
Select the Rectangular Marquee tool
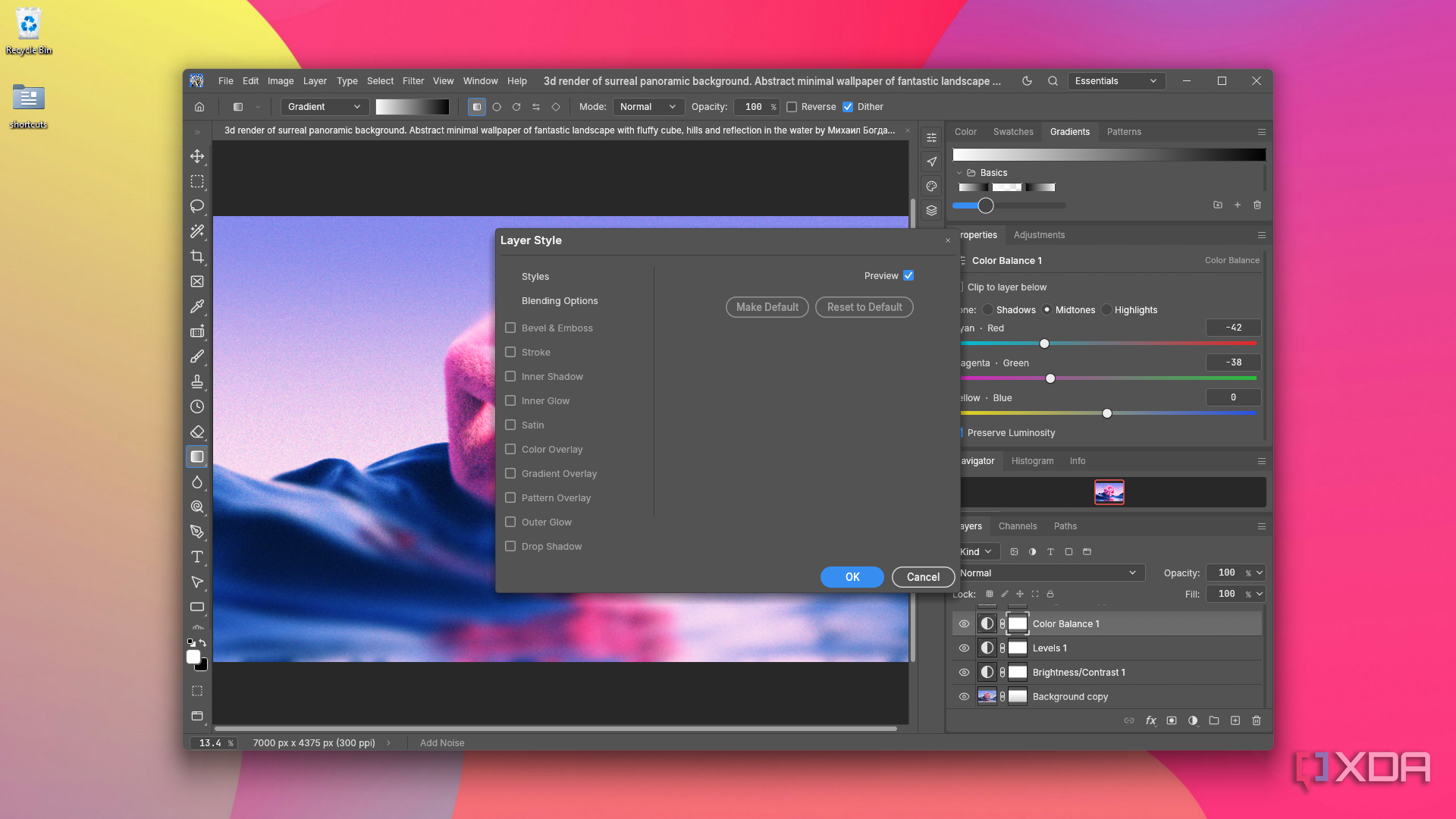[197, 181]
